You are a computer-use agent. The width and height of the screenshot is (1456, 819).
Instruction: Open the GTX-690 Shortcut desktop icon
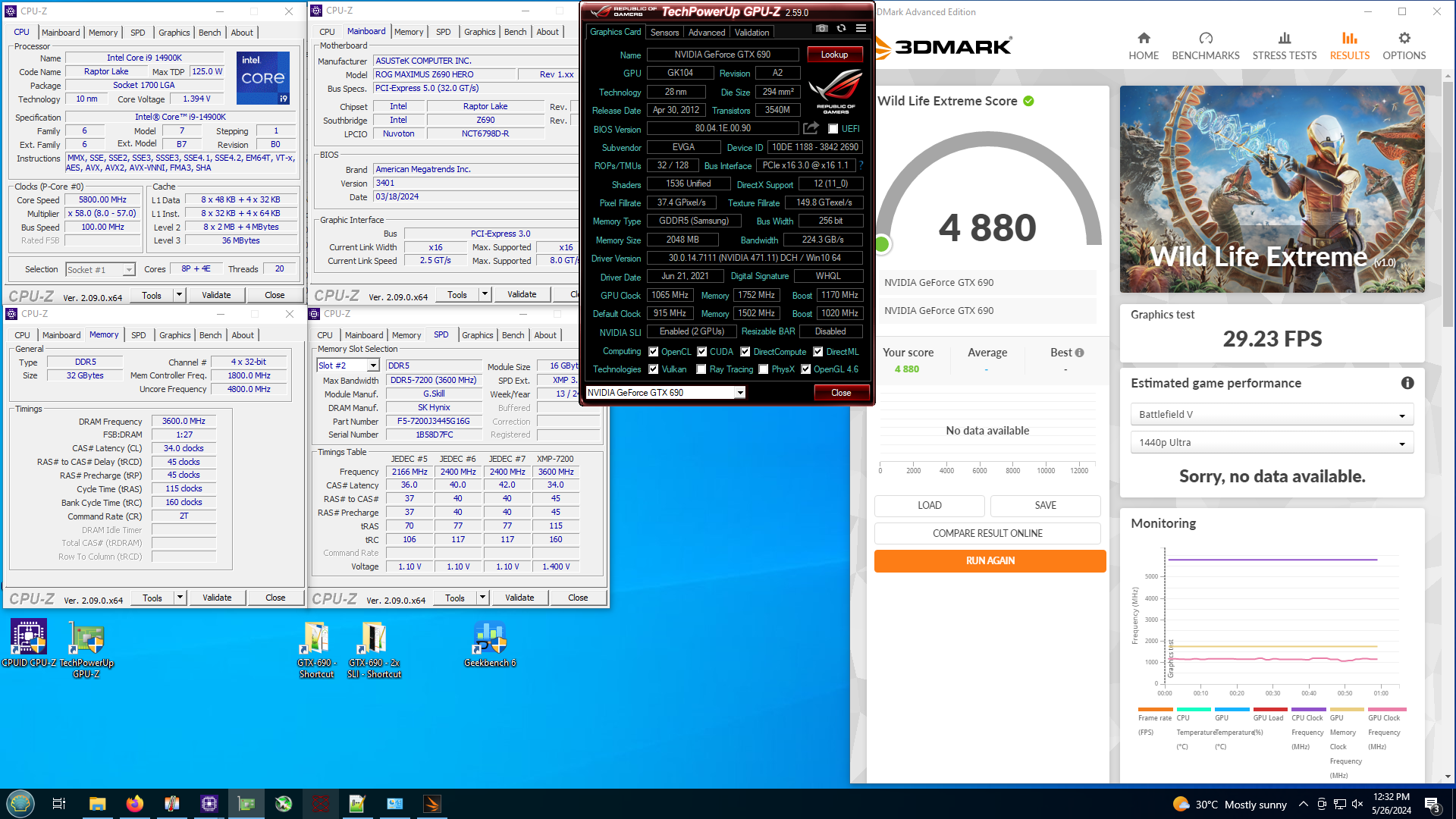pos(317,649)
